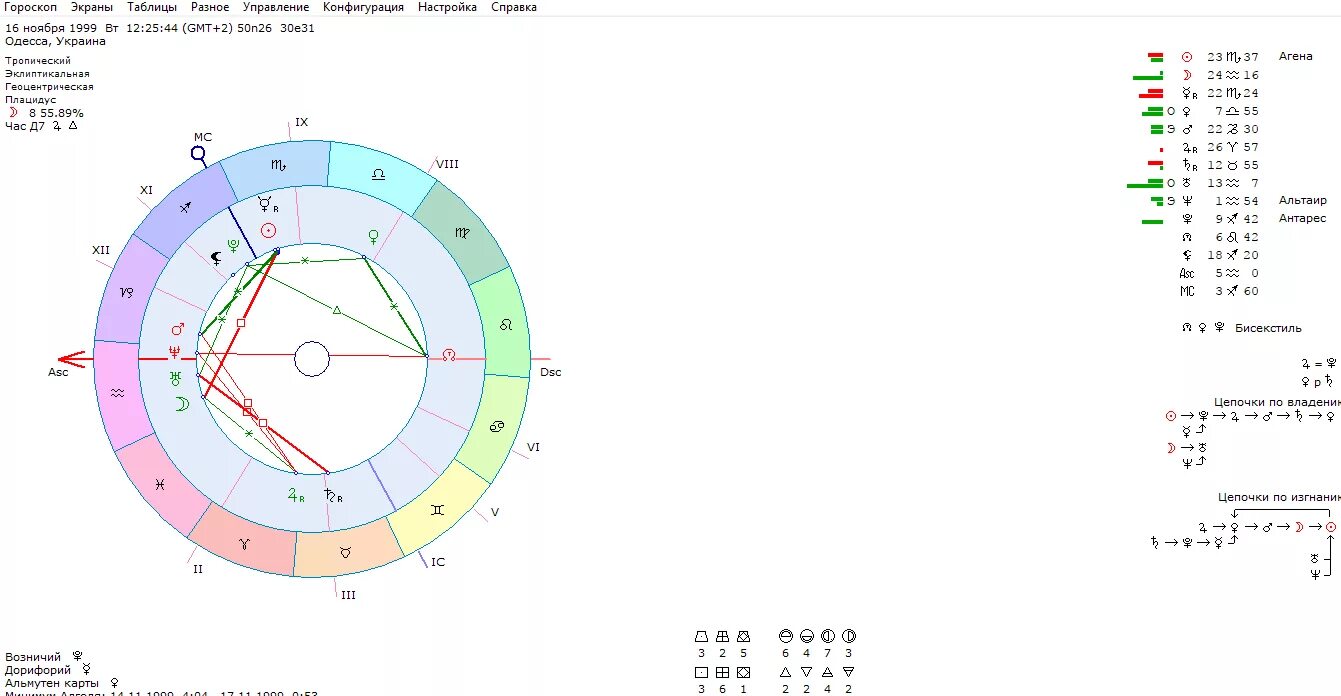Click the trapezoid-with-dot cross icon
Viewport: 1341px width, 696px height.
point(701,636)
